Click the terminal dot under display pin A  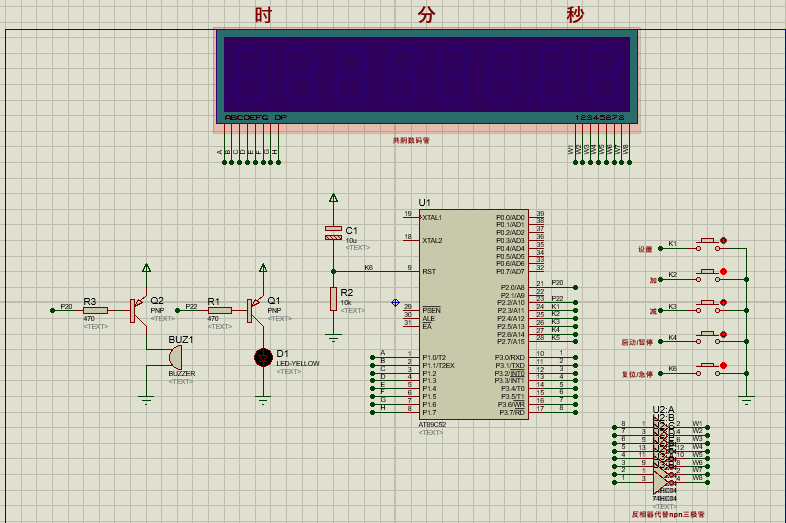pos(225,162)
